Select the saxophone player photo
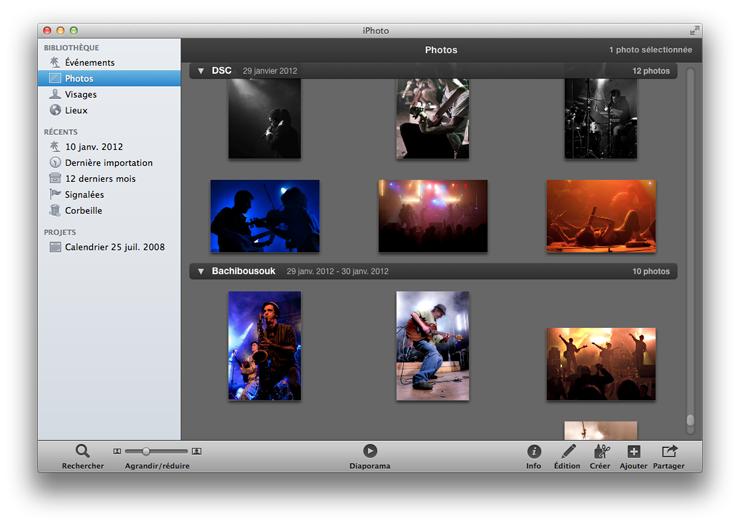 pos(264,346)
